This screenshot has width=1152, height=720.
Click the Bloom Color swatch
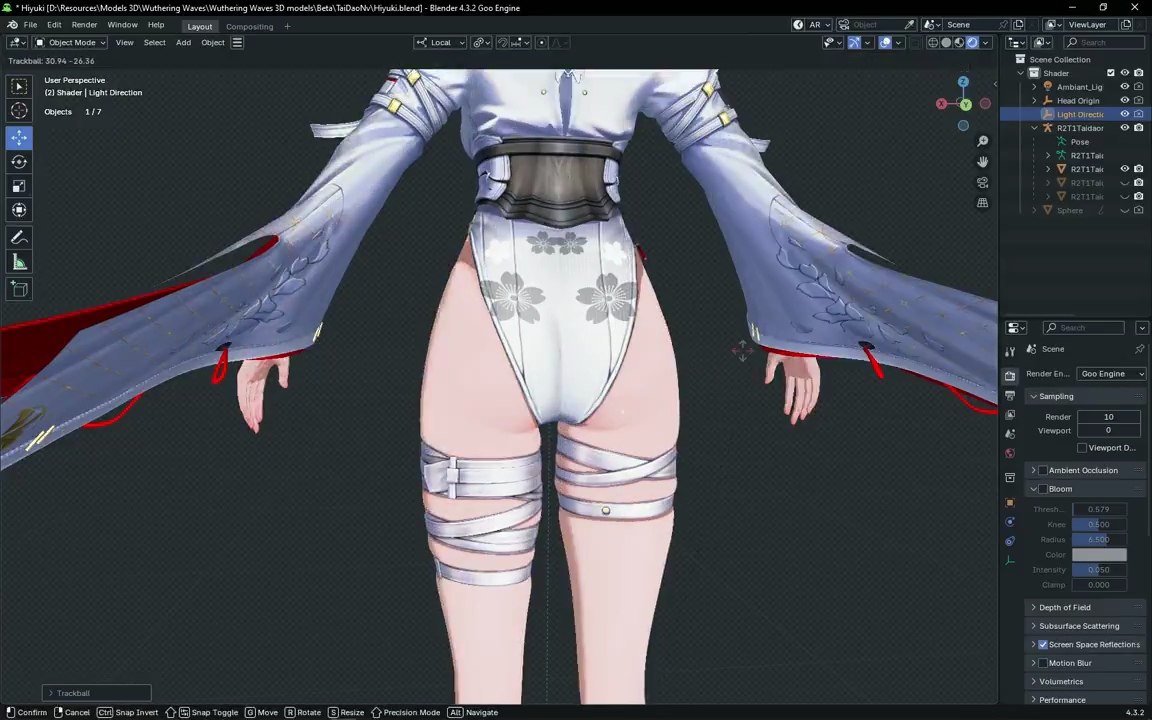(x=1099, y=555)
